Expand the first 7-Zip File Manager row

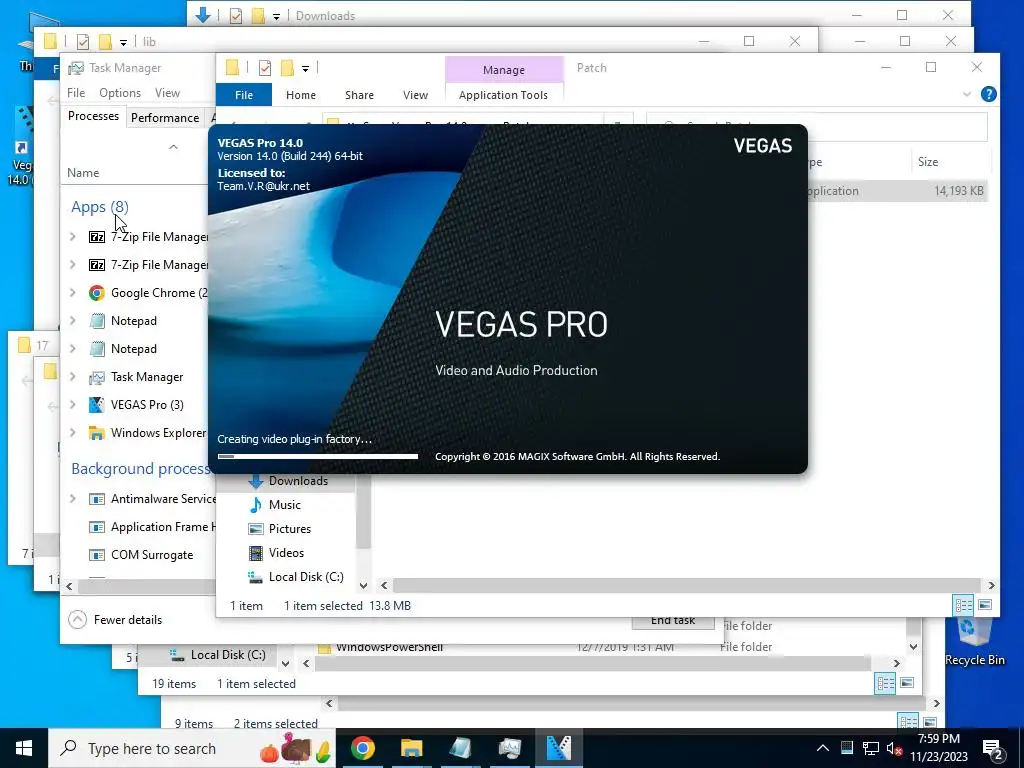72,237
